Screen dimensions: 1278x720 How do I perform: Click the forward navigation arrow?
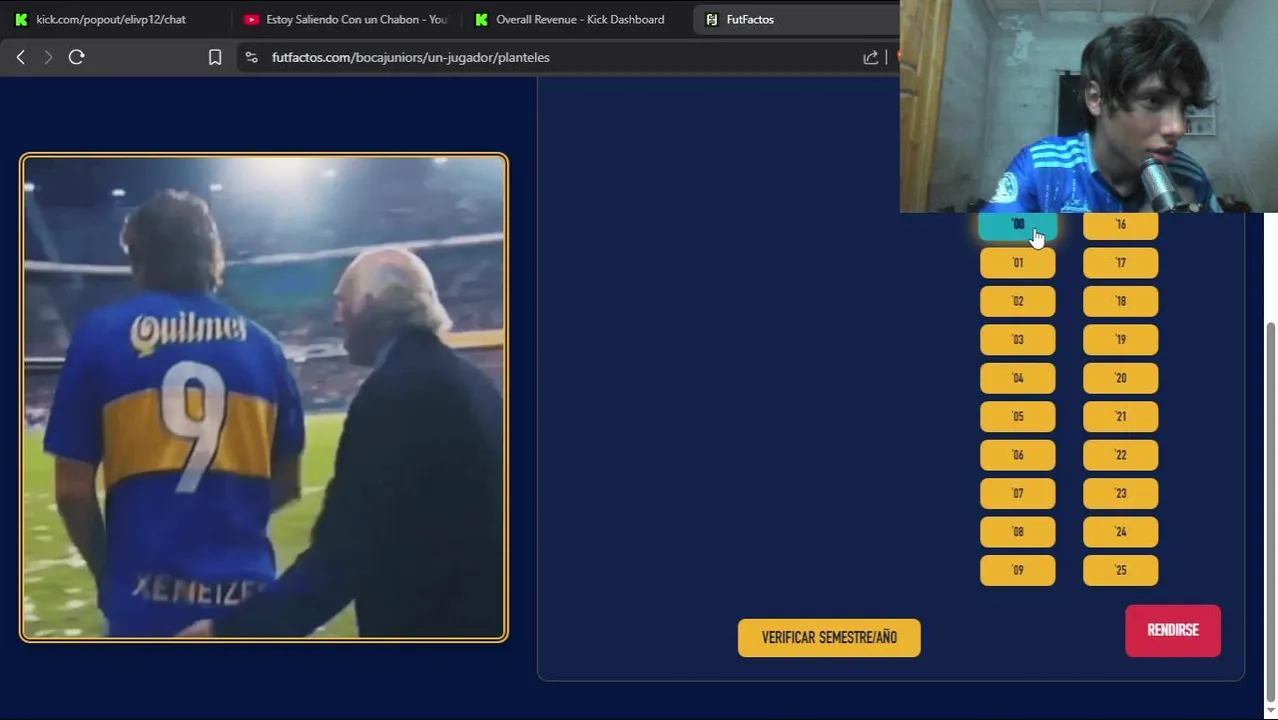click(47, 57)
